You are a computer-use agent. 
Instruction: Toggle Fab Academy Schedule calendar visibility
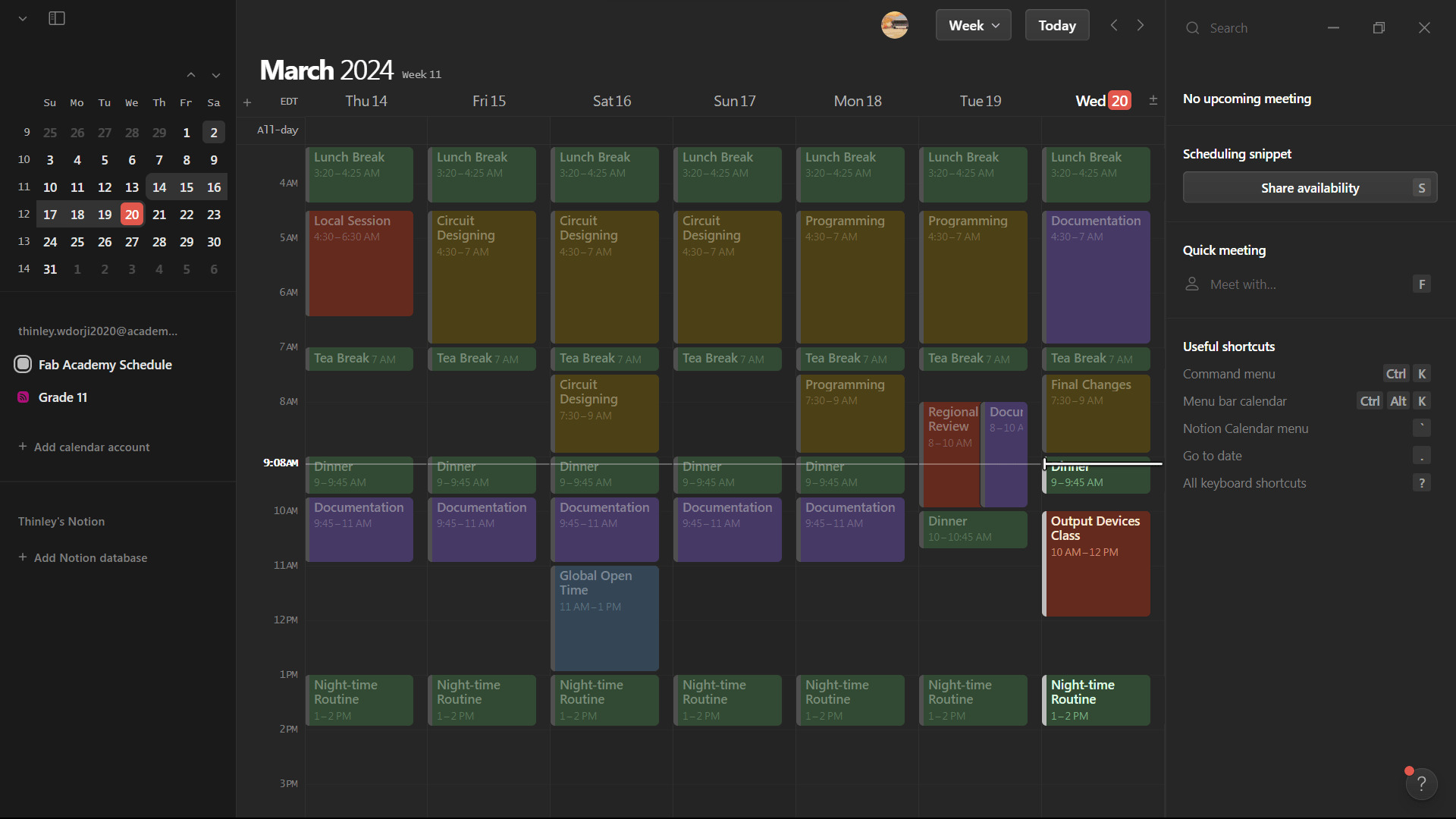(x=23, y=364)
